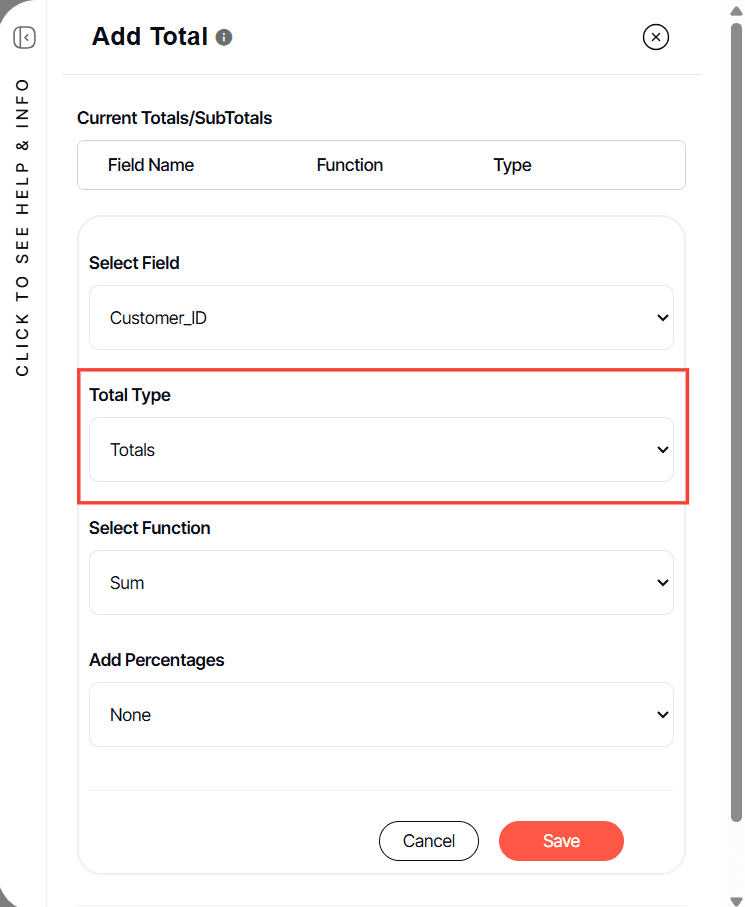This screenshot has width=745, height=907.
Task: Click the Field Name column header
Action: [151, 165]
